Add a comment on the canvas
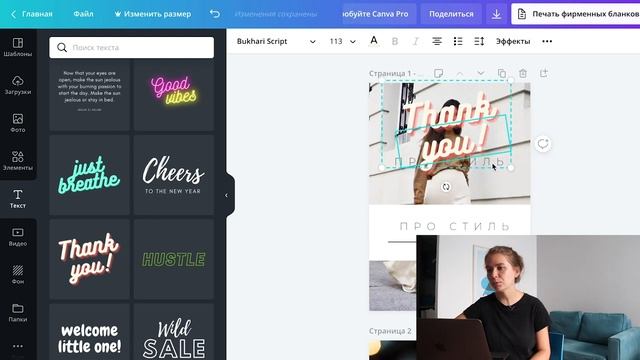The image size is (640, 360). click(542, 144)
